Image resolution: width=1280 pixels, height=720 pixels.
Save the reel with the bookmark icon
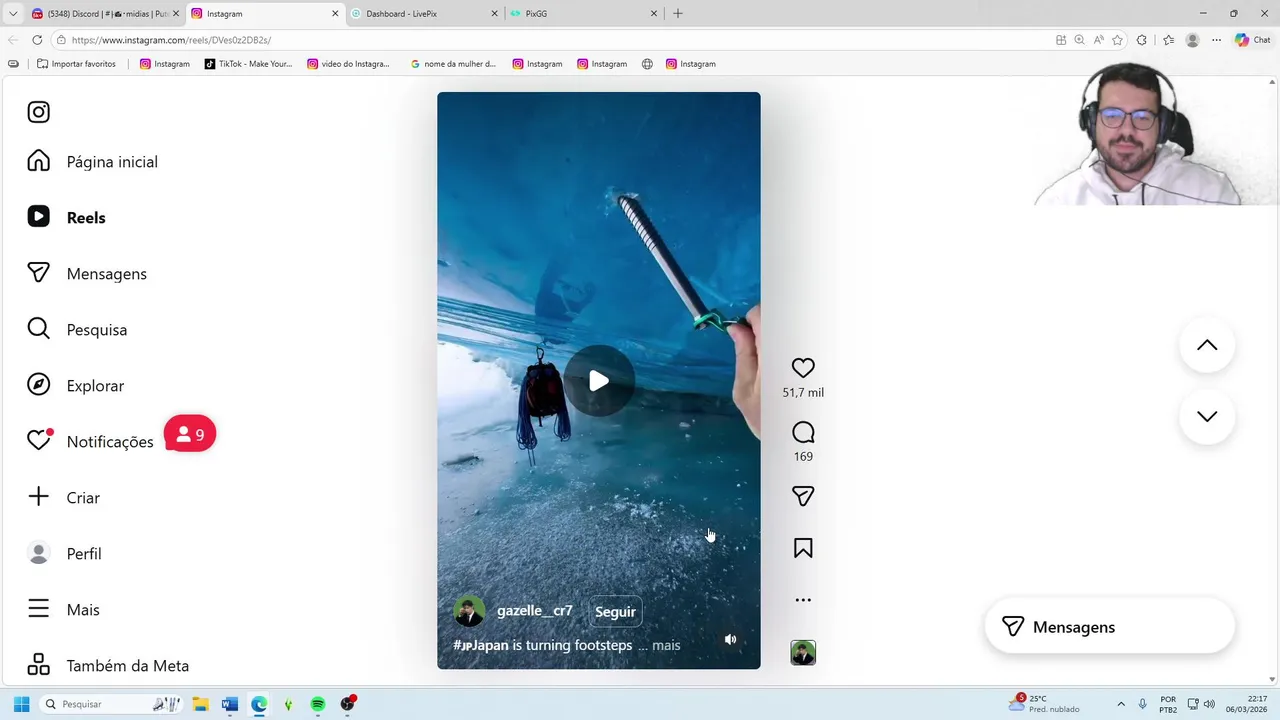click(803, 548)
